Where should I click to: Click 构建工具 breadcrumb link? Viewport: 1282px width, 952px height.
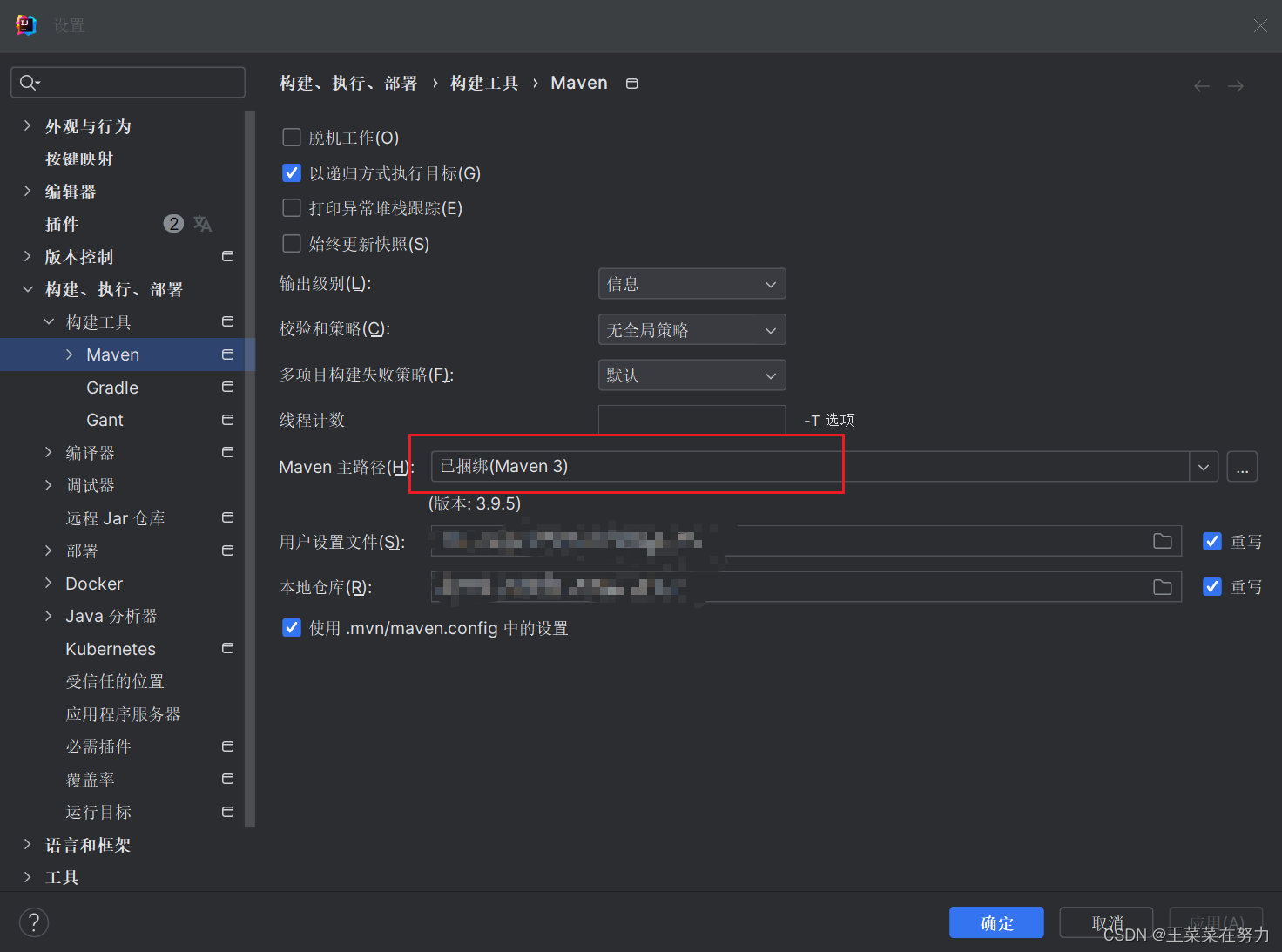click(x=484, y=84)
